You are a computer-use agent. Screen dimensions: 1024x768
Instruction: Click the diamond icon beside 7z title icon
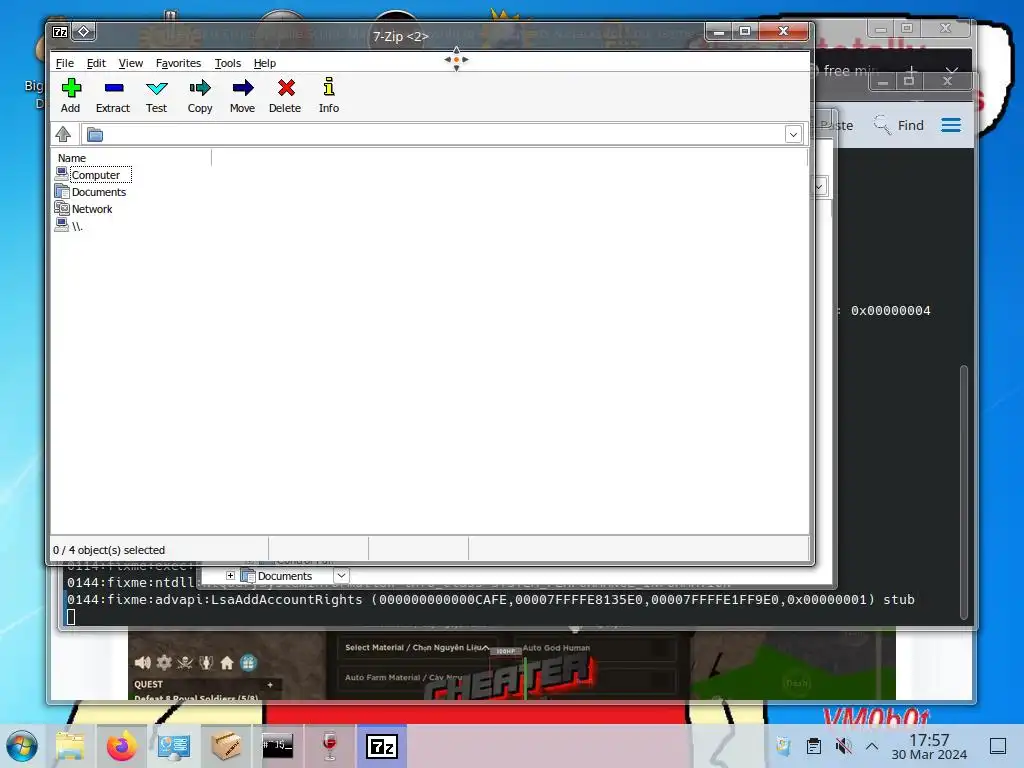point(84,31)
